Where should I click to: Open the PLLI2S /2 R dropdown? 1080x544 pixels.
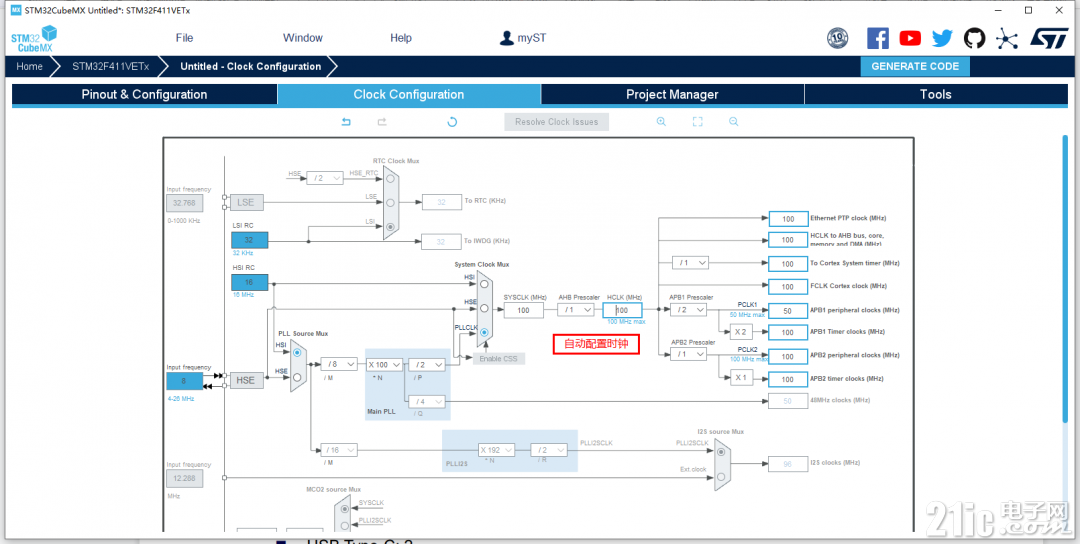(549, 450)
